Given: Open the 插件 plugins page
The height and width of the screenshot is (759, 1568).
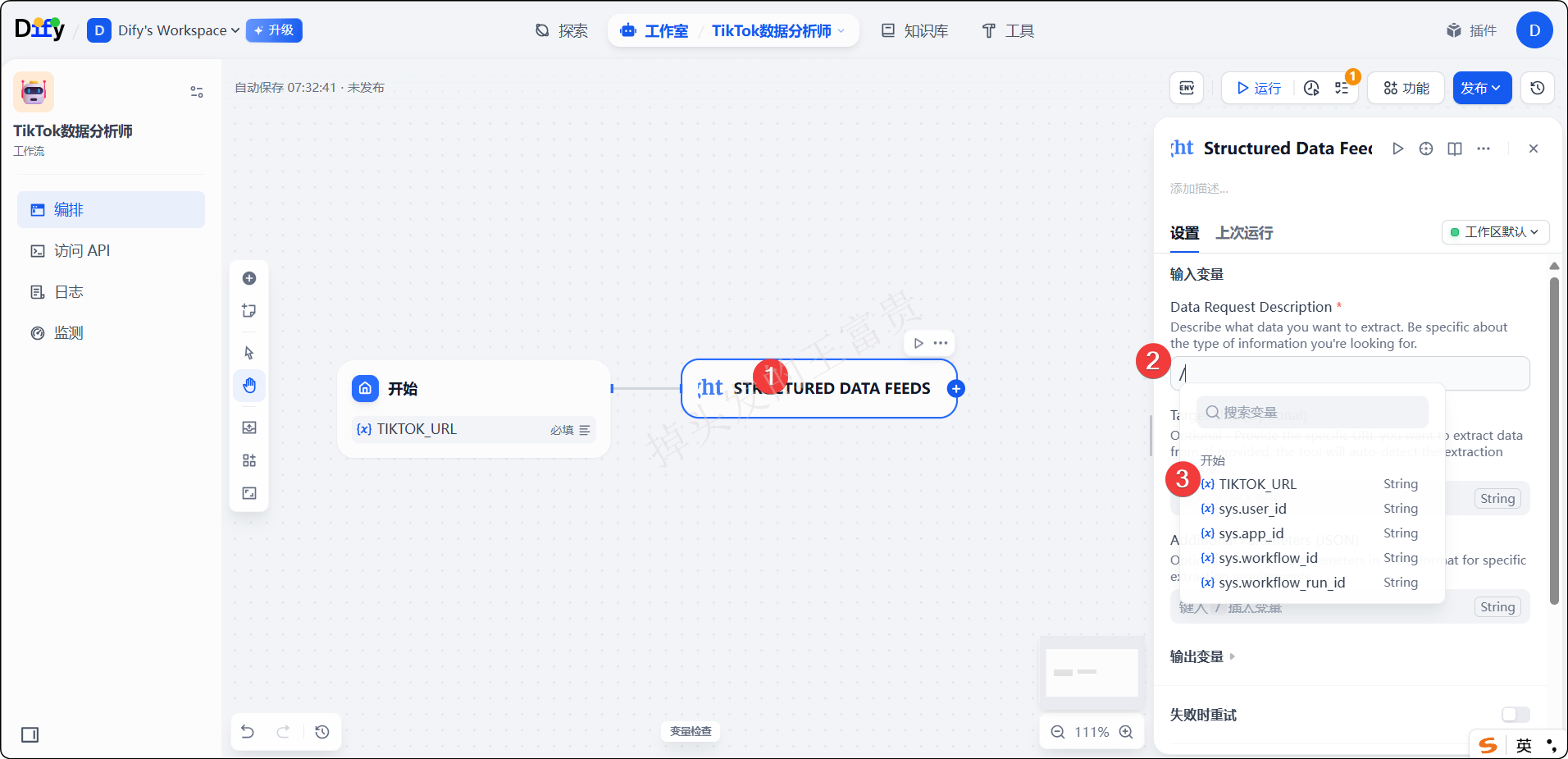Looking at the screenshot, I should point(1471,30).
